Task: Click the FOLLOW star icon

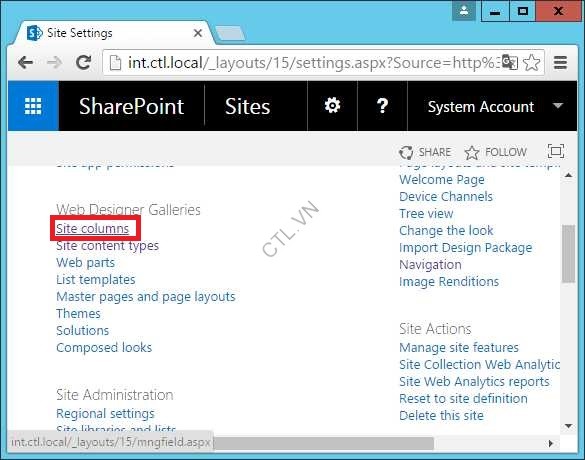Action: (x=472, y=153)
